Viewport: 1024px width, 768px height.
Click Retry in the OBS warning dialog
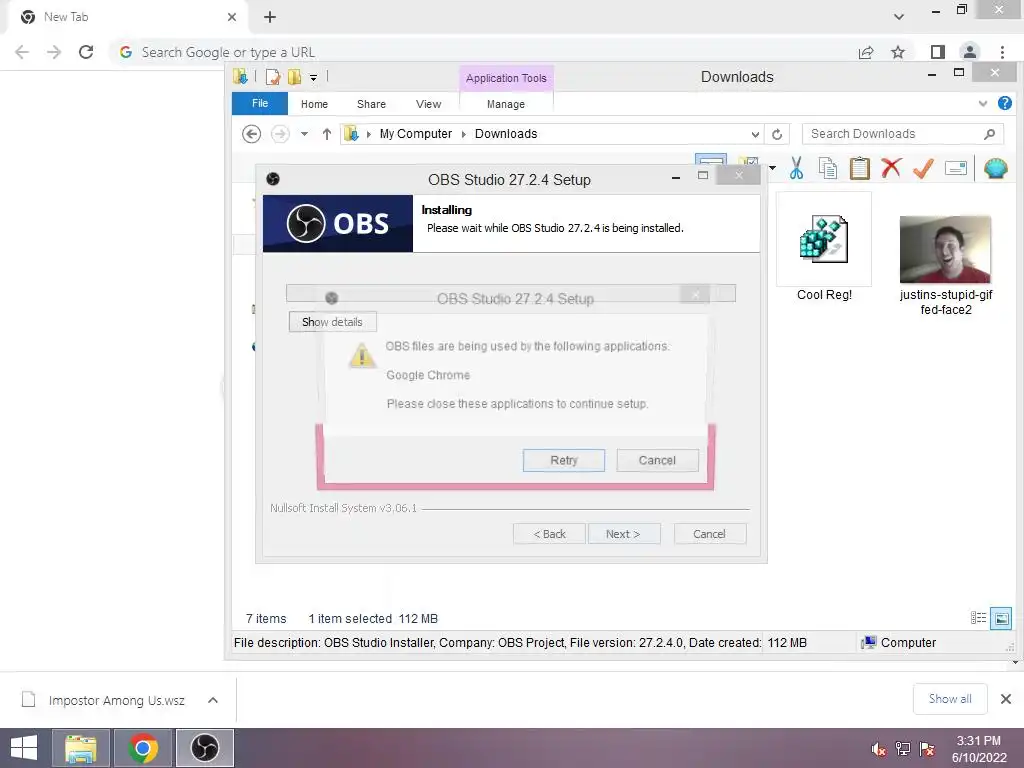564,460
